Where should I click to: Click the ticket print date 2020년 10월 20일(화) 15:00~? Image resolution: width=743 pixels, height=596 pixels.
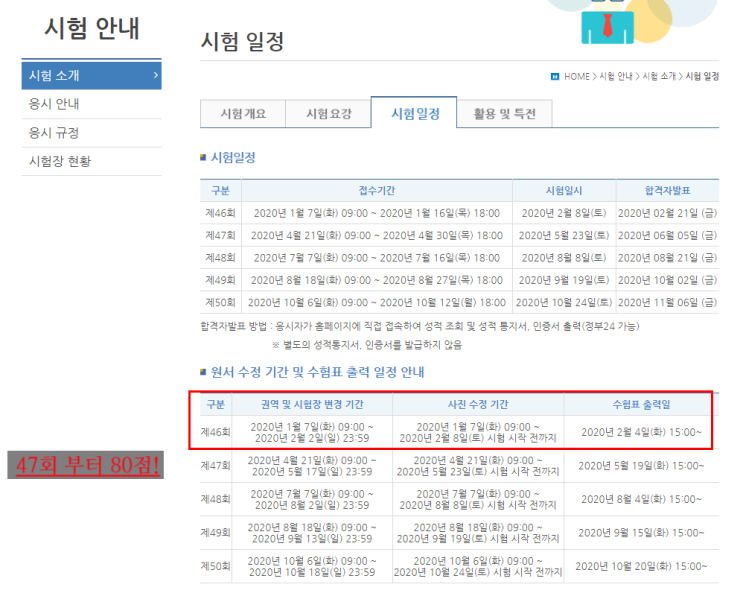click(x=641, y=566)
